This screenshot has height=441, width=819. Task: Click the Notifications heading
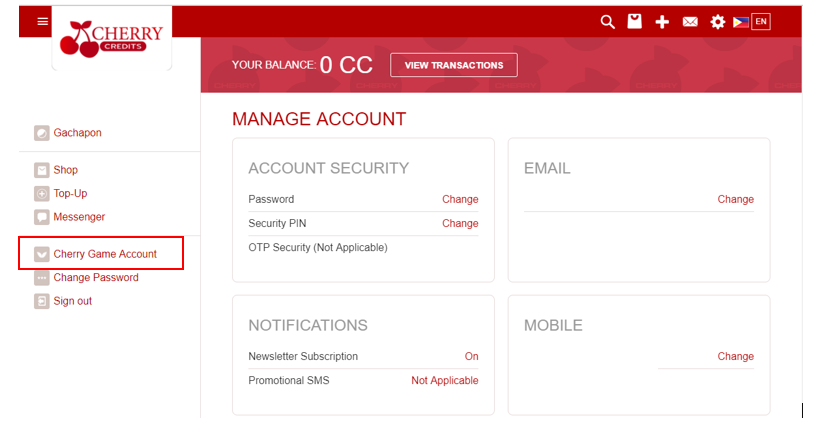click(308, 326)
